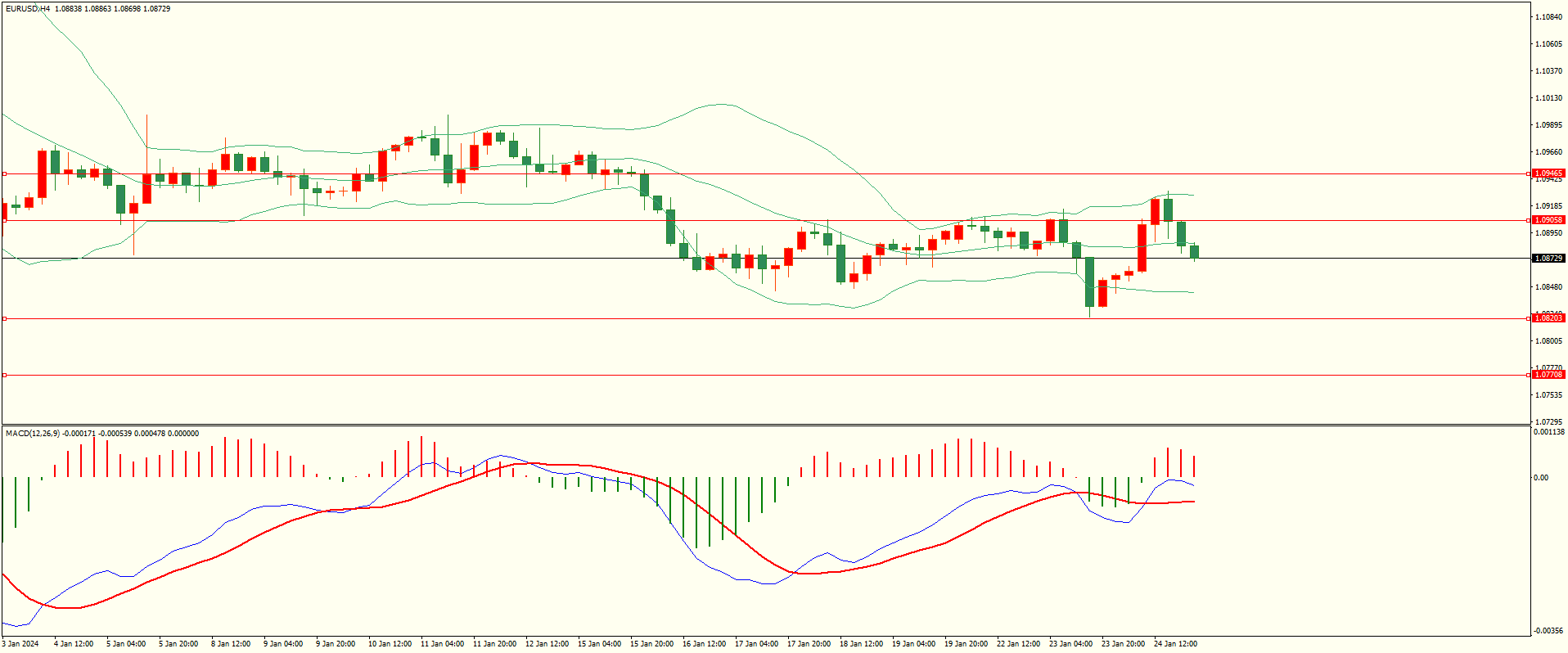Select the 1.09058 price level tag

click(1548, 220)
